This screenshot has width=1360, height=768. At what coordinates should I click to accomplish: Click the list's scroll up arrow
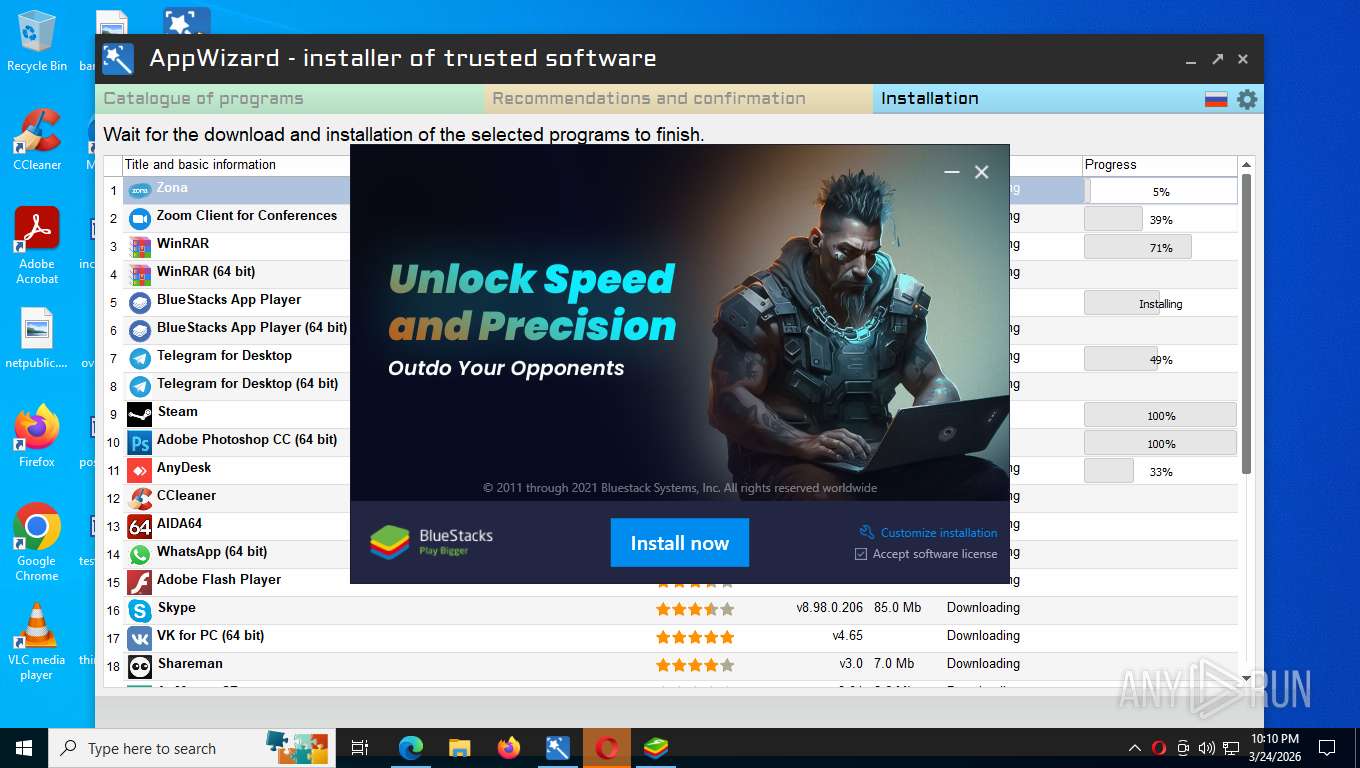tap(1246, 165)
